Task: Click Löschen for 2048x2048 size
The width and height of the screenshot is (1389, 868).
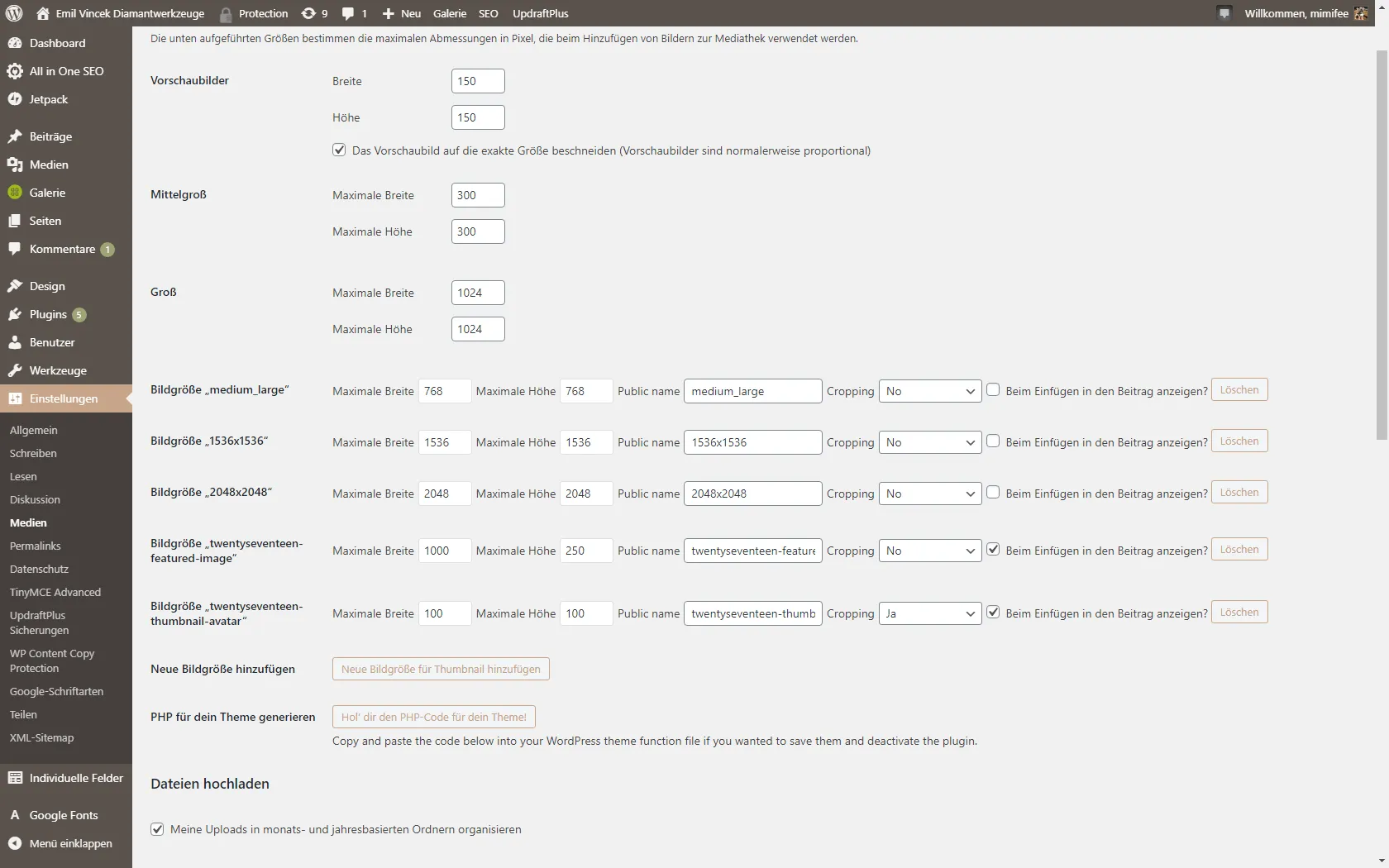Action: (x=1239, y=492)
